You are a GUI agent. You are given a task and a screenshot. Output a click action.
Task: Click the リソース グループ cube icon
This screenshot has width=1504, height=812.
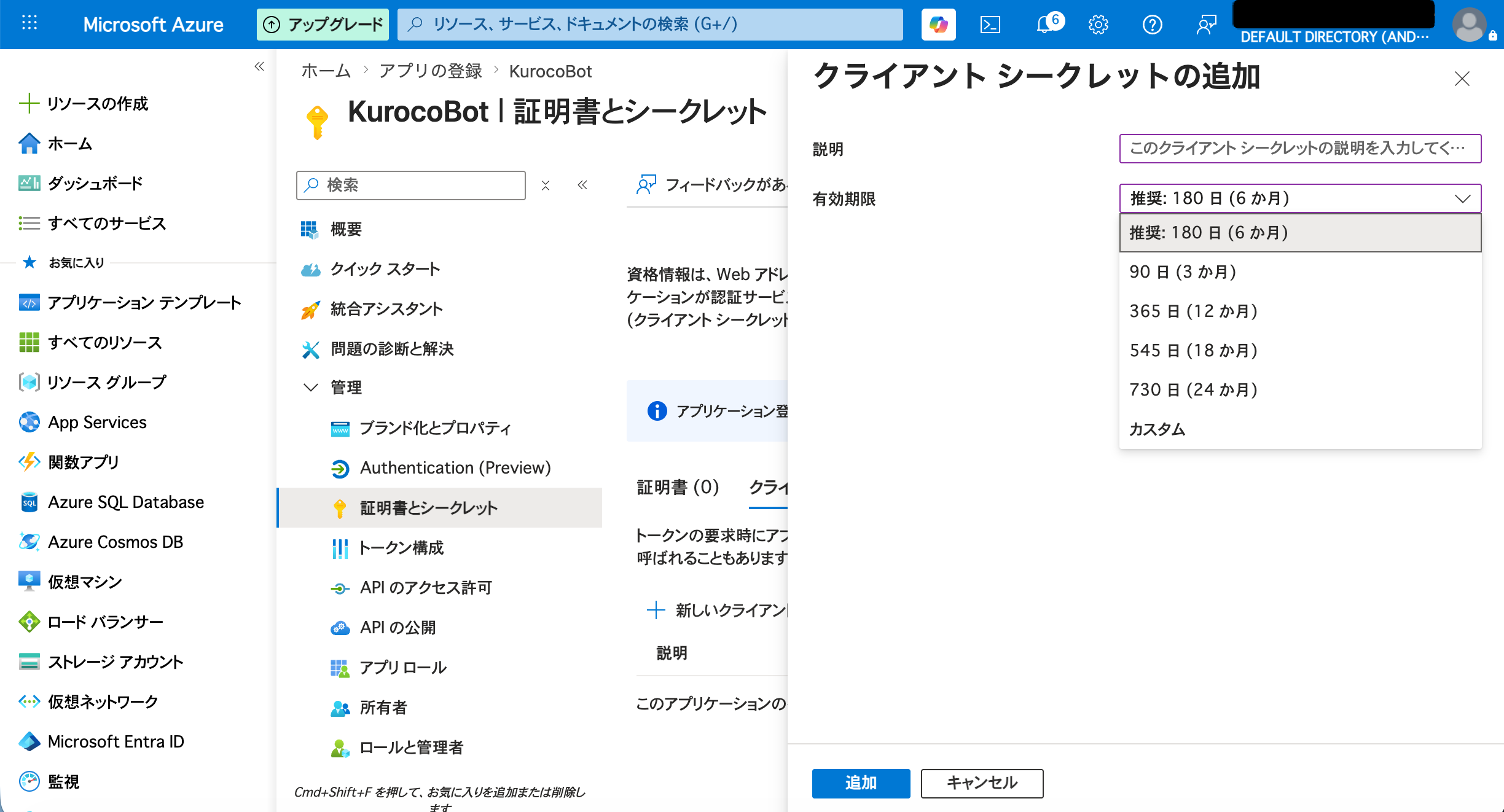(29, 382)
